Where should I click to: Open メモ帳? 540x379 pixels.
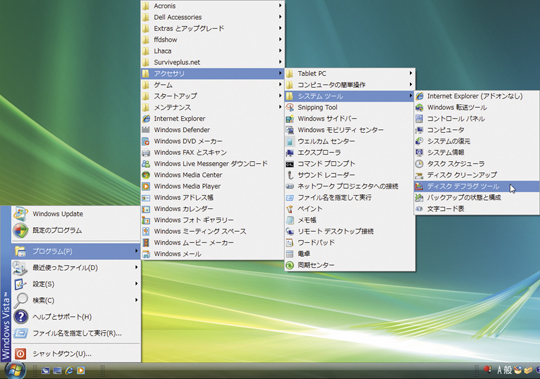(350, 220)
